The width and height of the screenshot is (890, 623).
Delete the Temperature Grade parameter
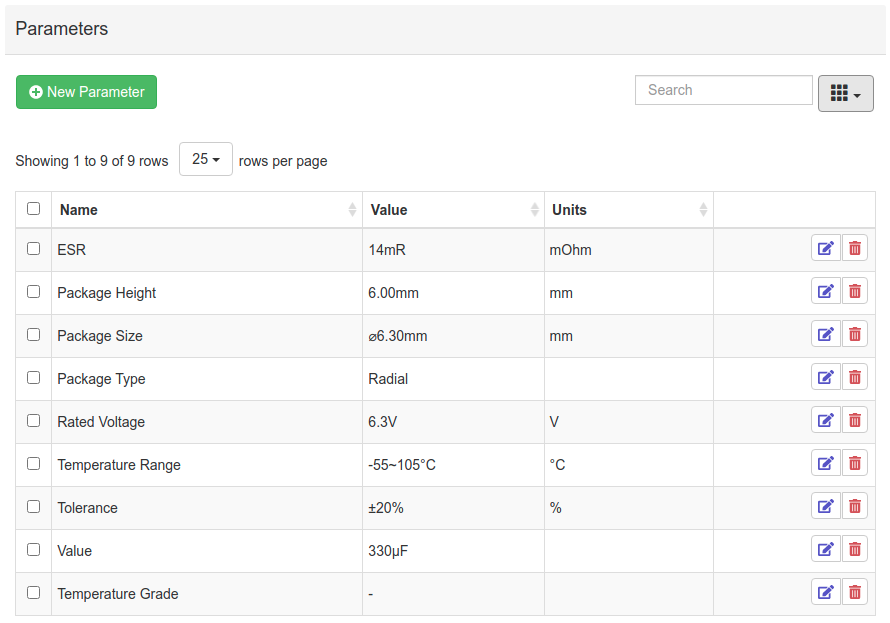coord(855,593)
